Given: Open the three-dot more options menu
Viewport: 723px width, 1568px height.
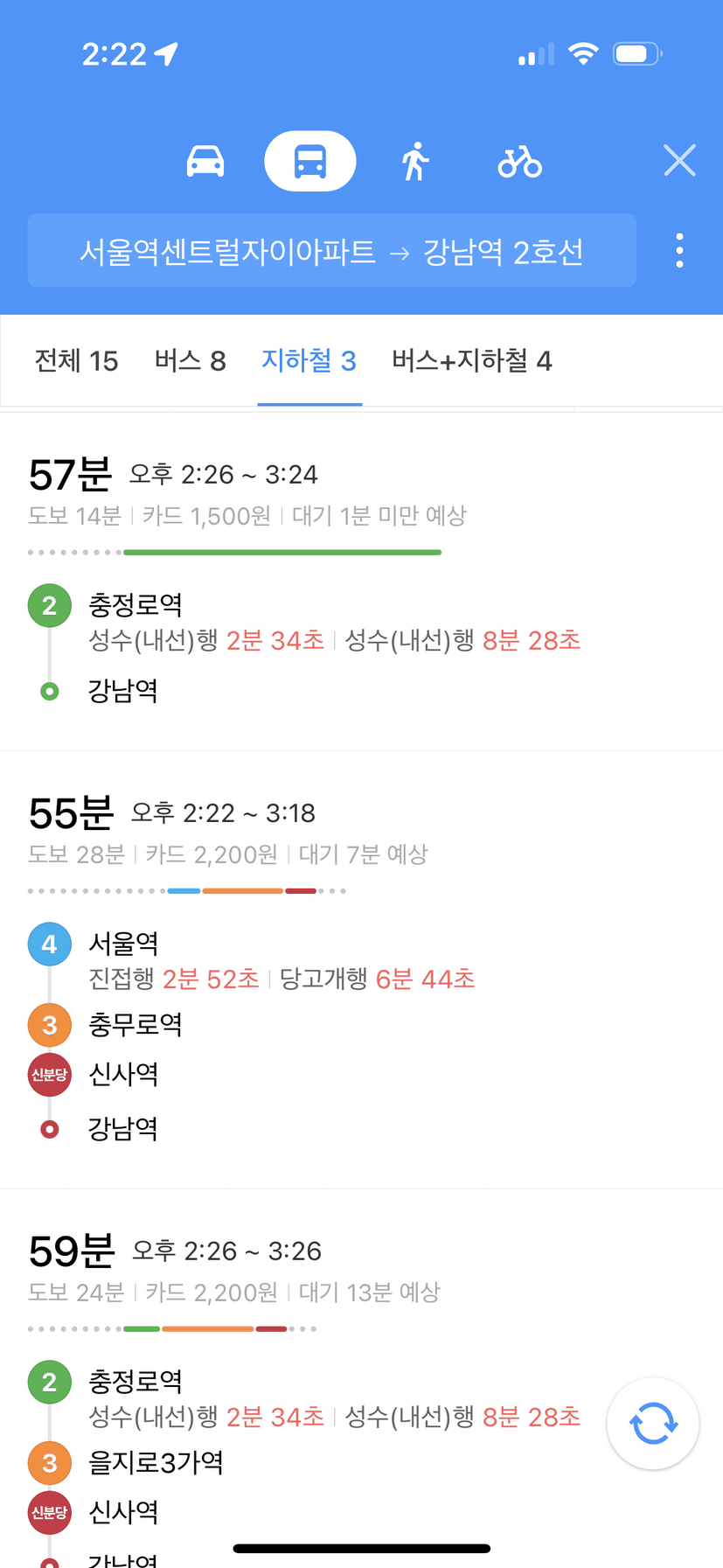Looking at the screenshot, I should tap(679, 250).
